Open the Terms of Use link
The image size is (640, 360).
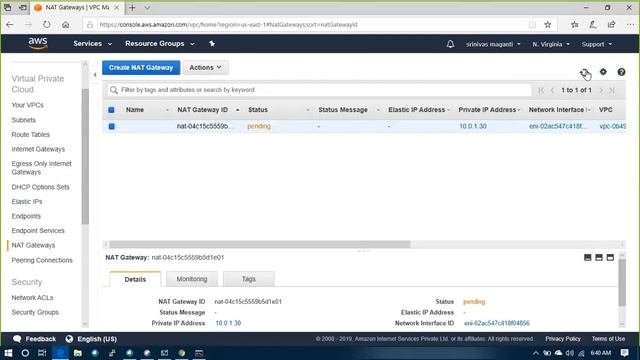pyautogui.click(x=608, y=339)
